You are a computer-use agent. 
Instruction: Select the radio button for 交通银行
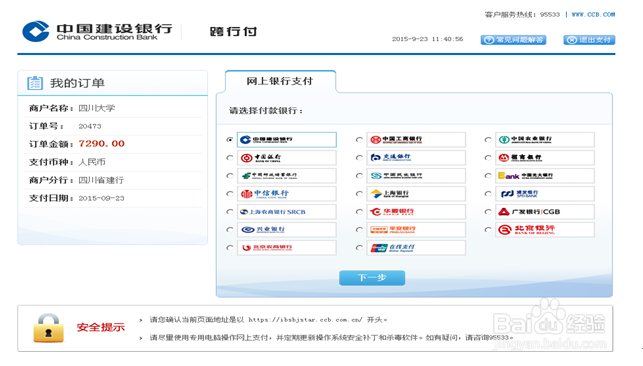359,158
